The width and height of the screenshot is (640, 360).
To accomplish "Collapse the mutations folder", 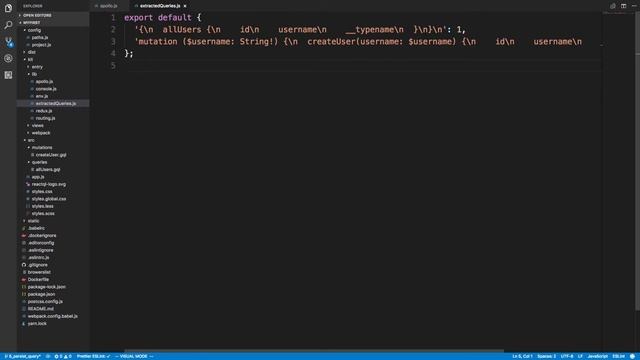I will 42,148.
